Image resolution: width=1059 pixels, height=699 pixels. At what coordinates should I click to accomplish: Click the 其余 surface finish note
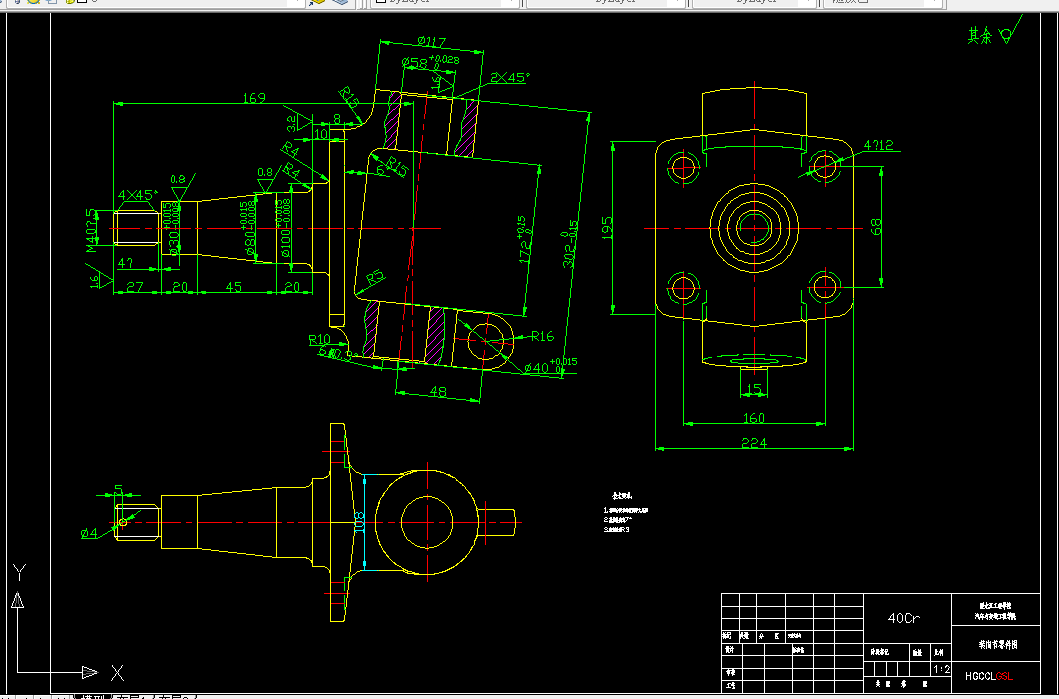(980, 35)
